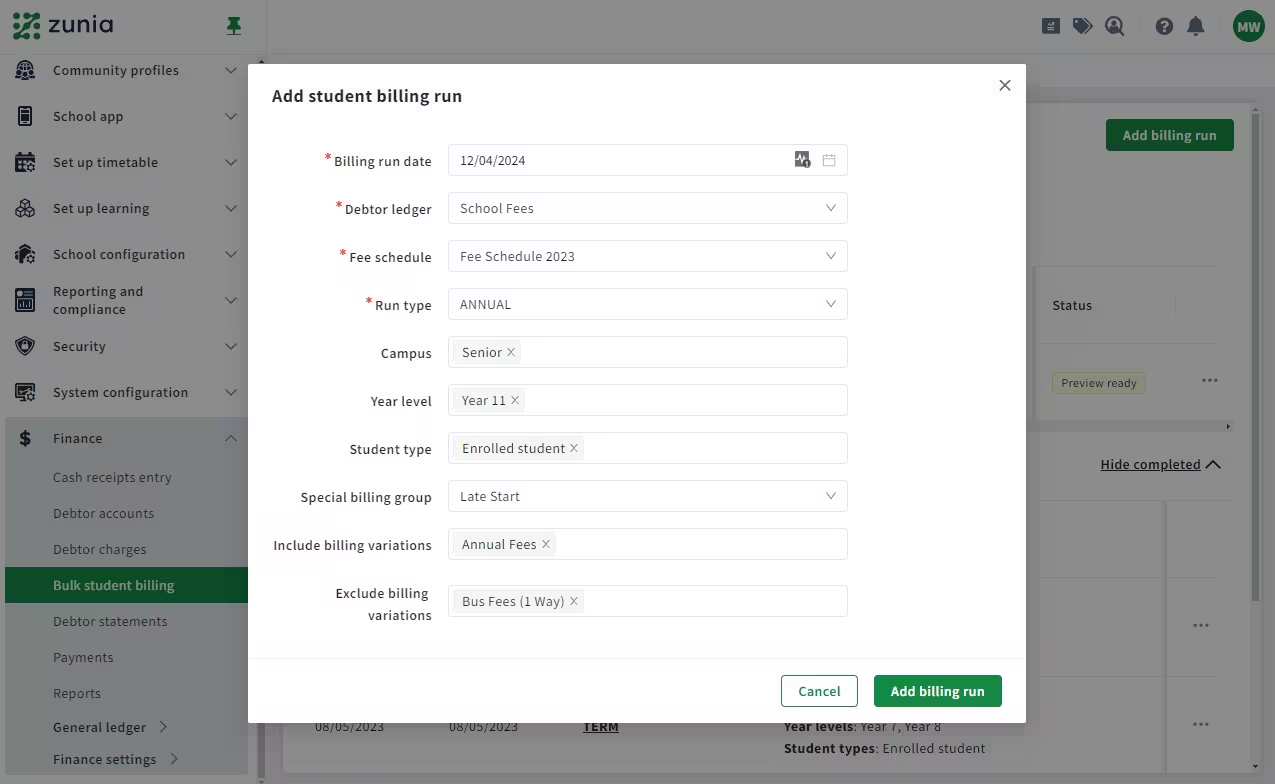Click the Billing run date field
The width and height of the screenshot is (1275, 784).
pos(648,160)
